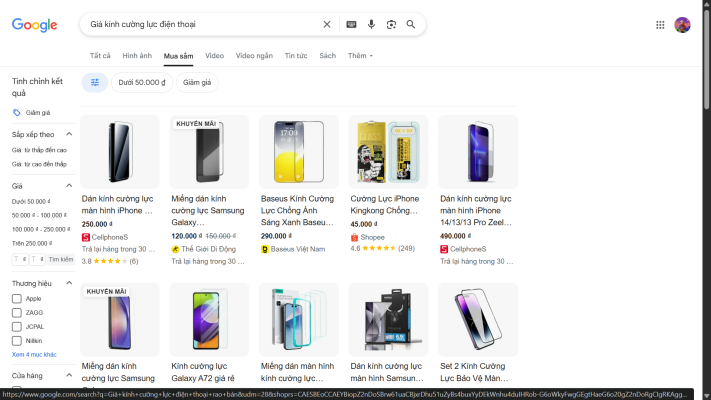The width and height of the screenshot is (711, 400).
Task: Open the Baseus Kính Cường Lực thumbnail
Action: (299, 152)
